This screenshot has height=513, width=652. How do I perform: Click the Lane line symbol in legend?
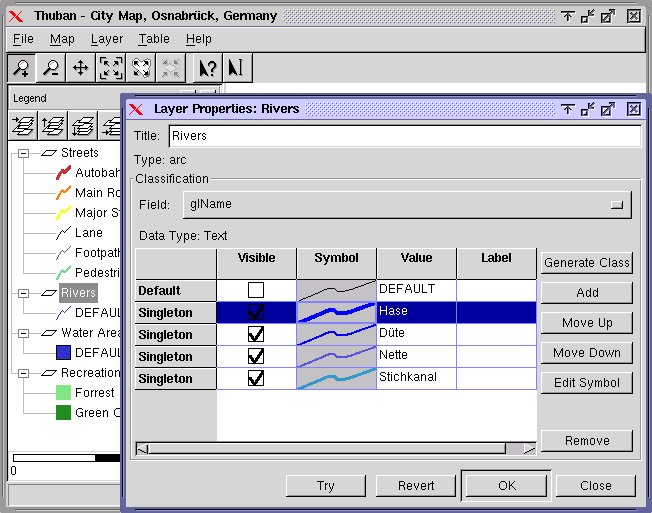point(63,232)
